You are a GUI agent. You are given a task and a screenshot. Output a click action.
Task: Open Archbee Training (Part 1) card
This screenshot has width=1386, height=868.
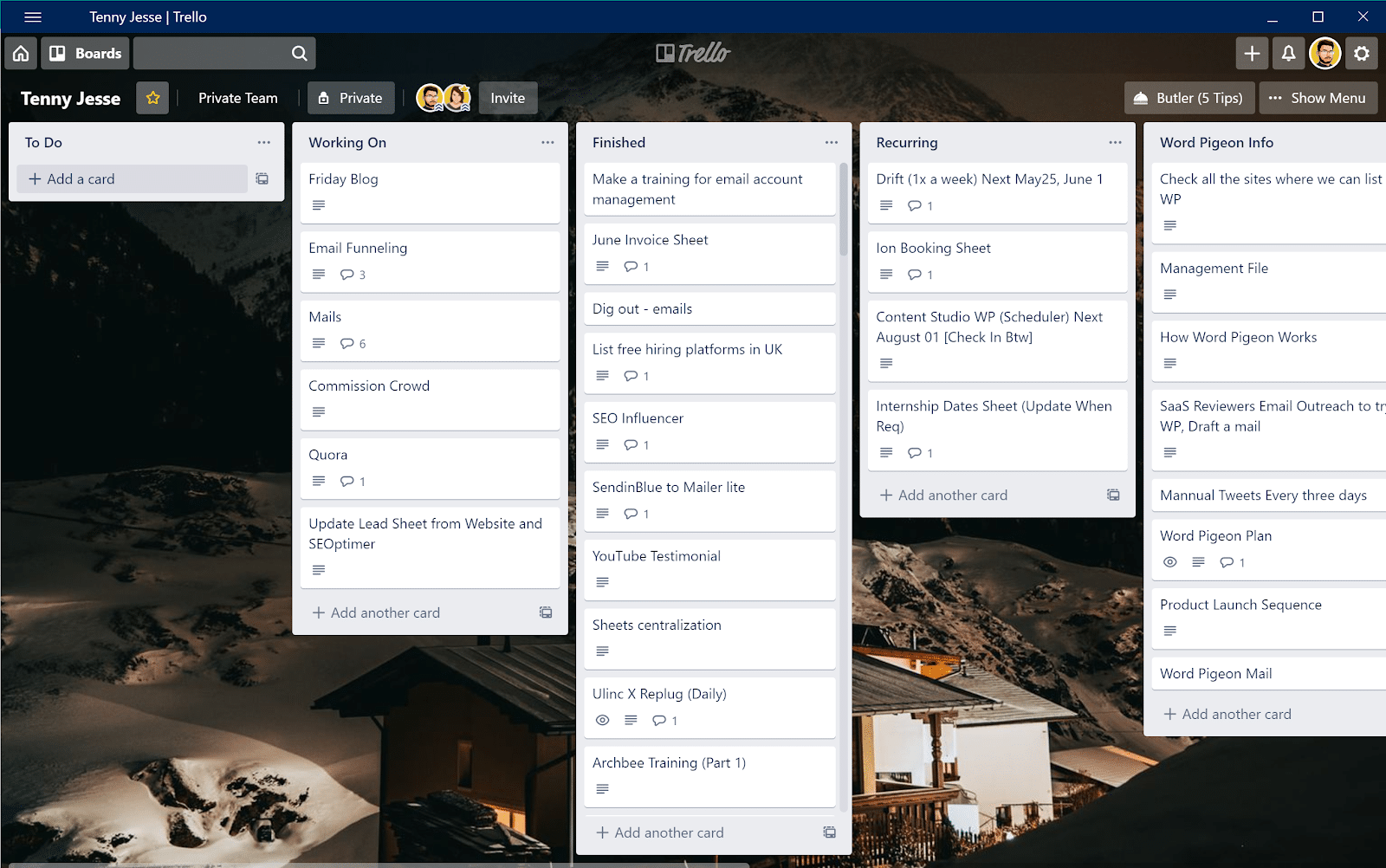pyautogui.click(x=710, y=776)
